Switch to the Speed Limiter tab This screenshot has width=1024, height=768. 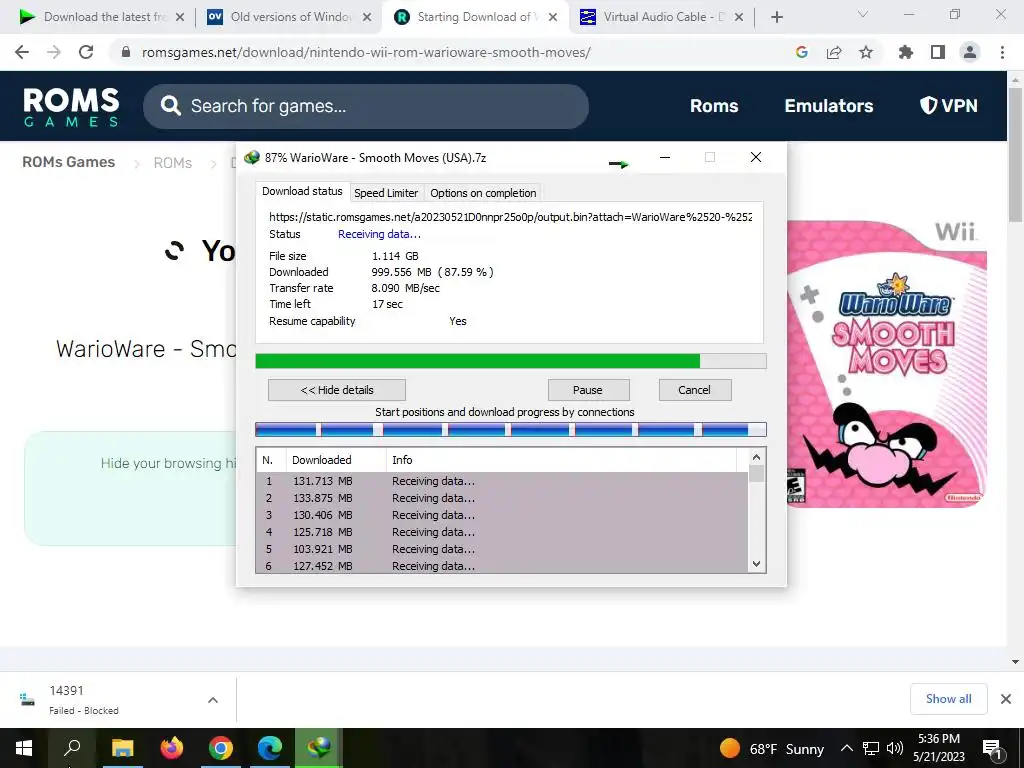[386, 193]
